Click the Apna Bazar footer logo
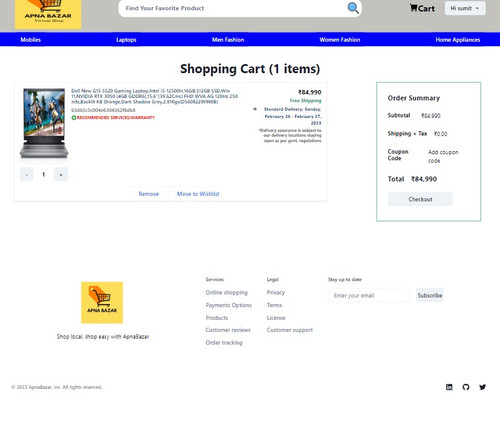This screenshot has width=500, height=422. (x=102, y=302)
